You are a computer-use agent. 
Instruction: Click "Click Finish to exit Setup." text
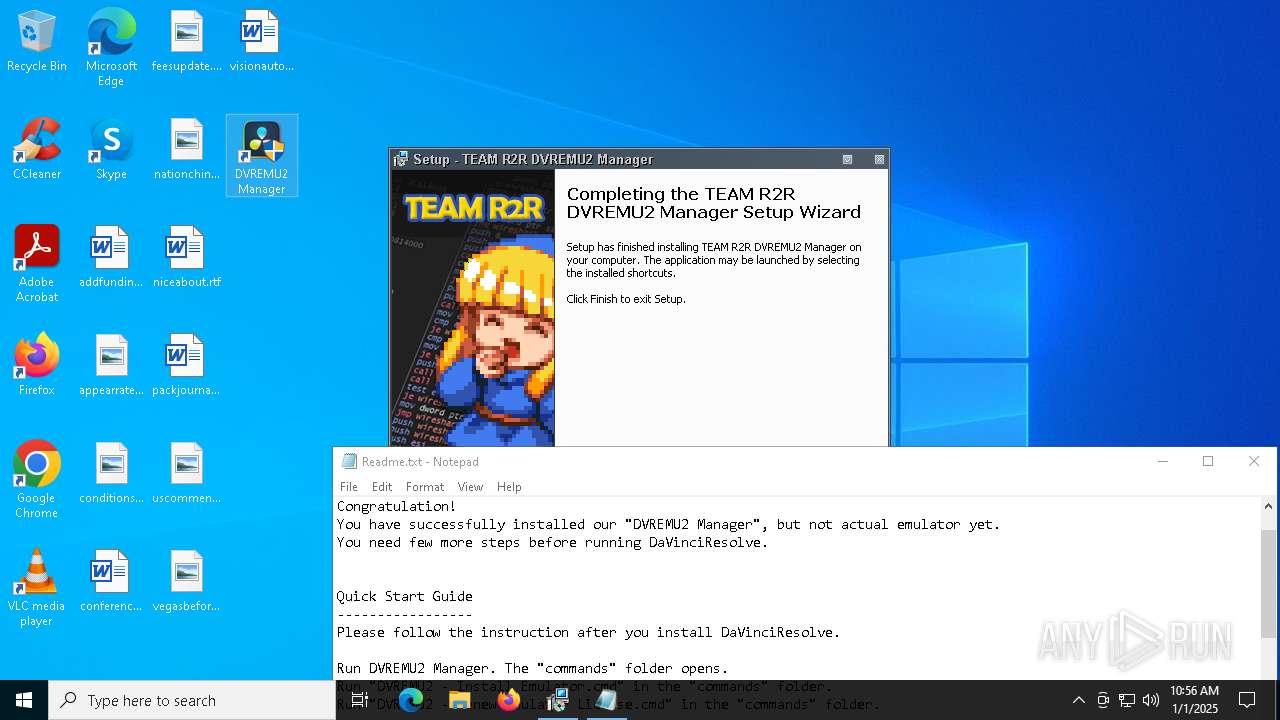coord(626,299)
